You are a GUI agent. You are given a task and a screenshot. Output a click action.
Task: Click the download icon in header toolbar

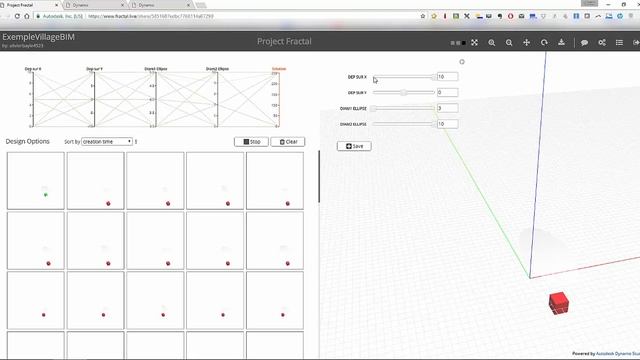pos(562,42)
